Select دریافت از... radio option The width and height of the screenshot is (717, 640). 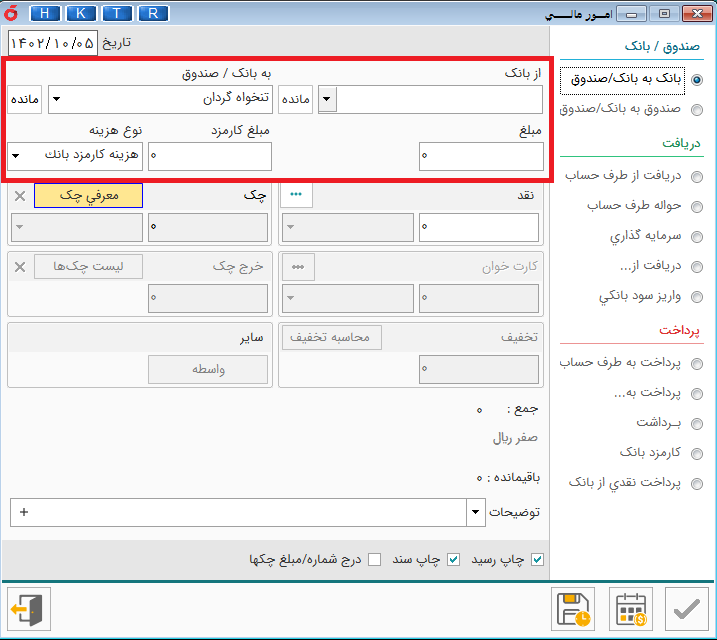click(x=696, y=267)
